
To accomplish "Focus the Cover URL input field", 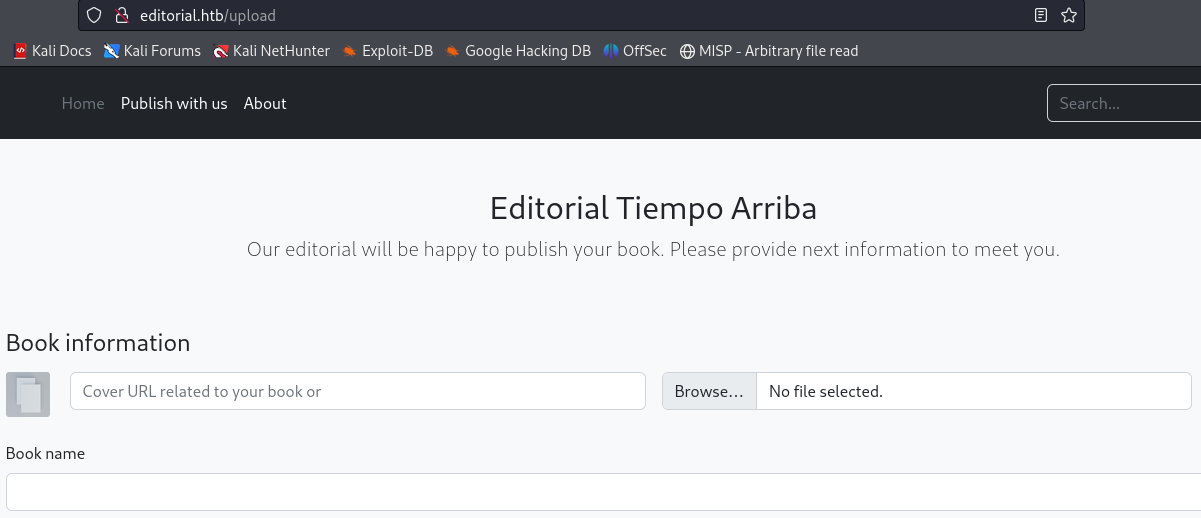I will point(357,391).
